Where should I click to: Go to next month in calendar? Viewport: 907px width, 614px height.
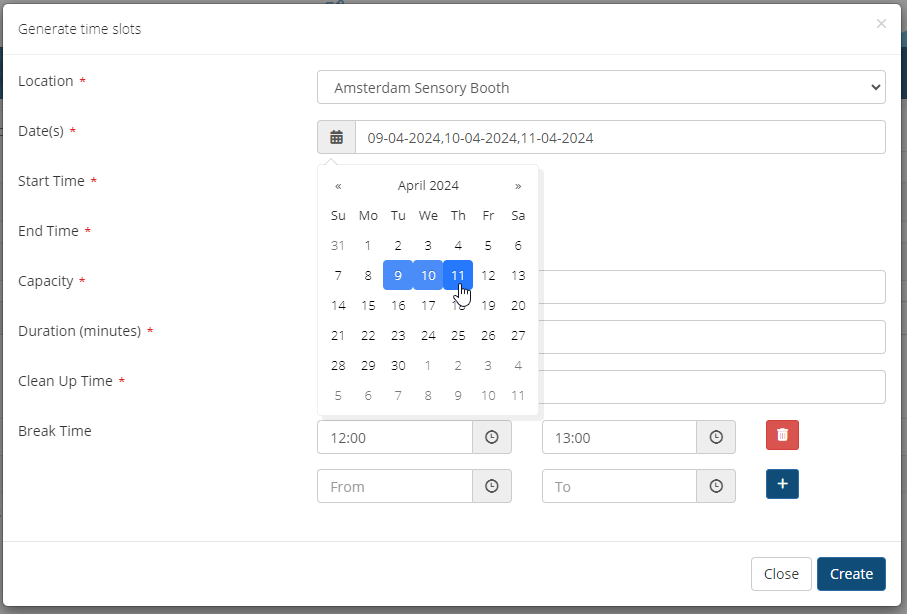pyautogui.click(x=518, y=186)
